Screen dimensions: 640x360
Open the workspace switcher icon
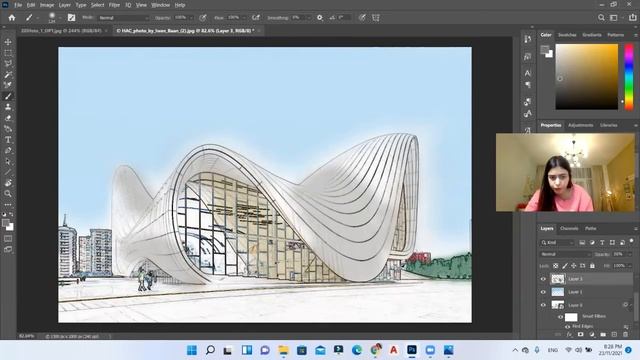(x=613, y=18)
